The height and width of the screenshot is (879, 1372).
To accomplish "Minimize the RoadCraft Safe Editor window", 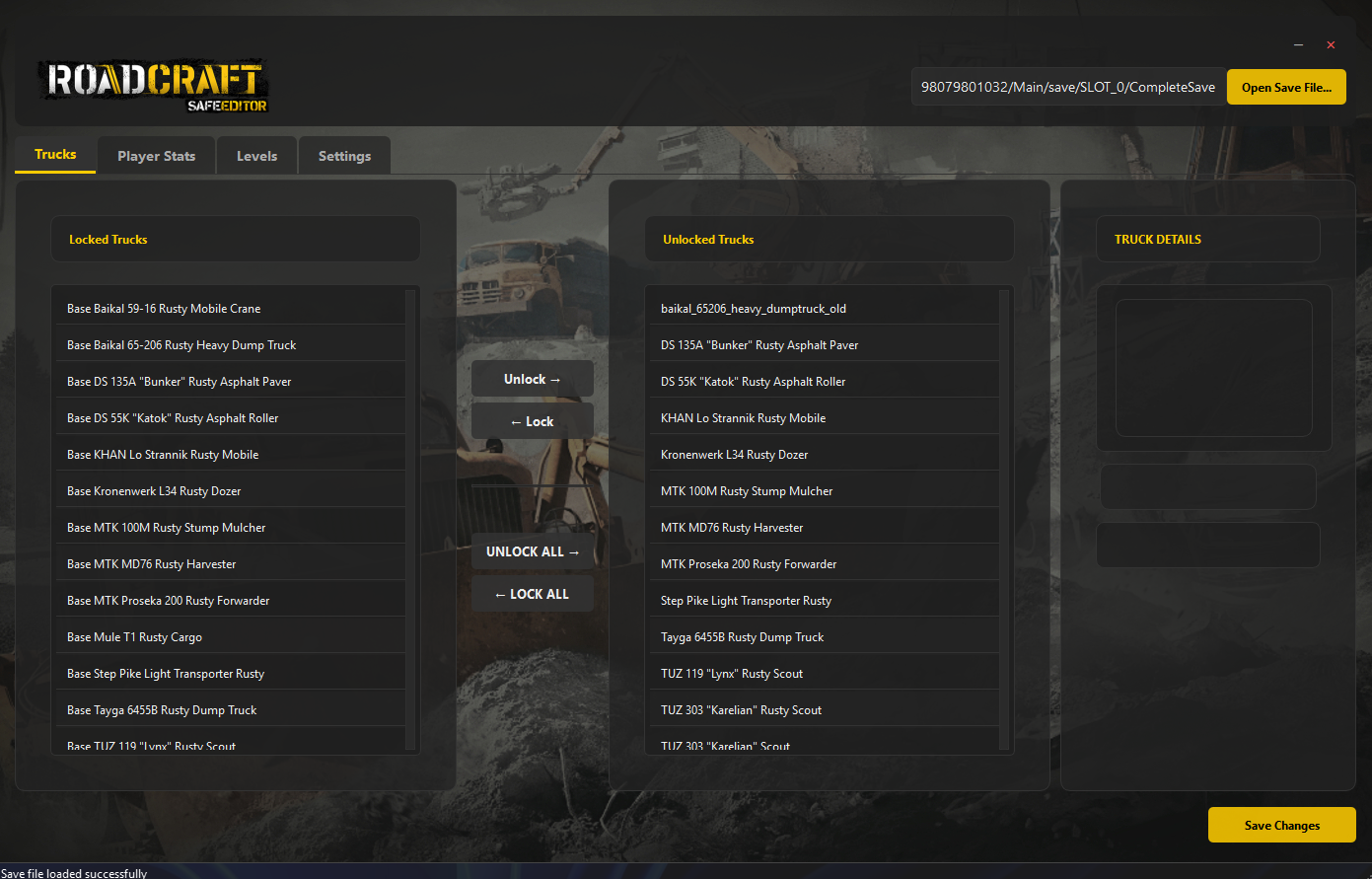I will tap(1299, 44).
